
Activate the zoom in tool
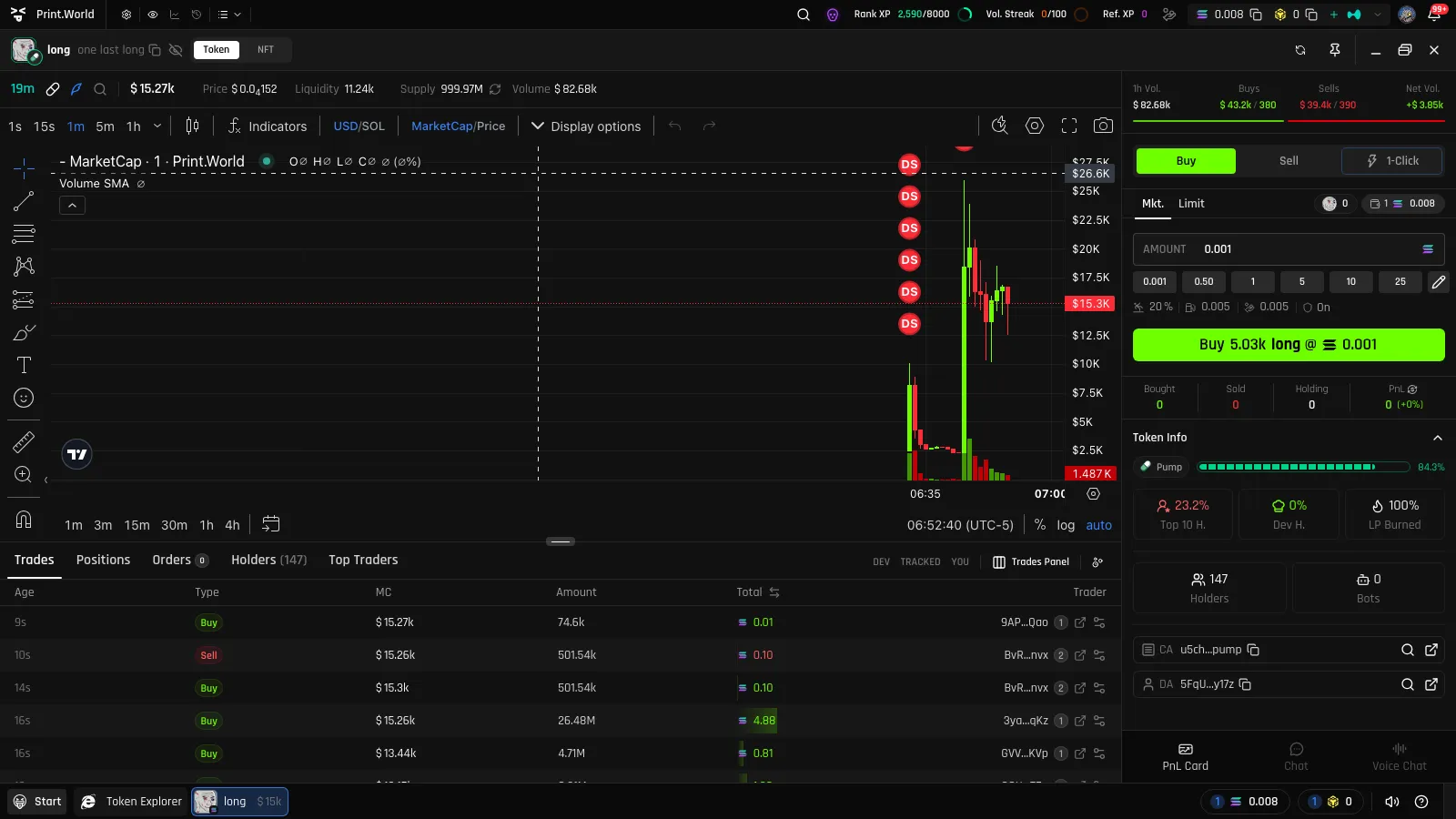pos(24,474)
